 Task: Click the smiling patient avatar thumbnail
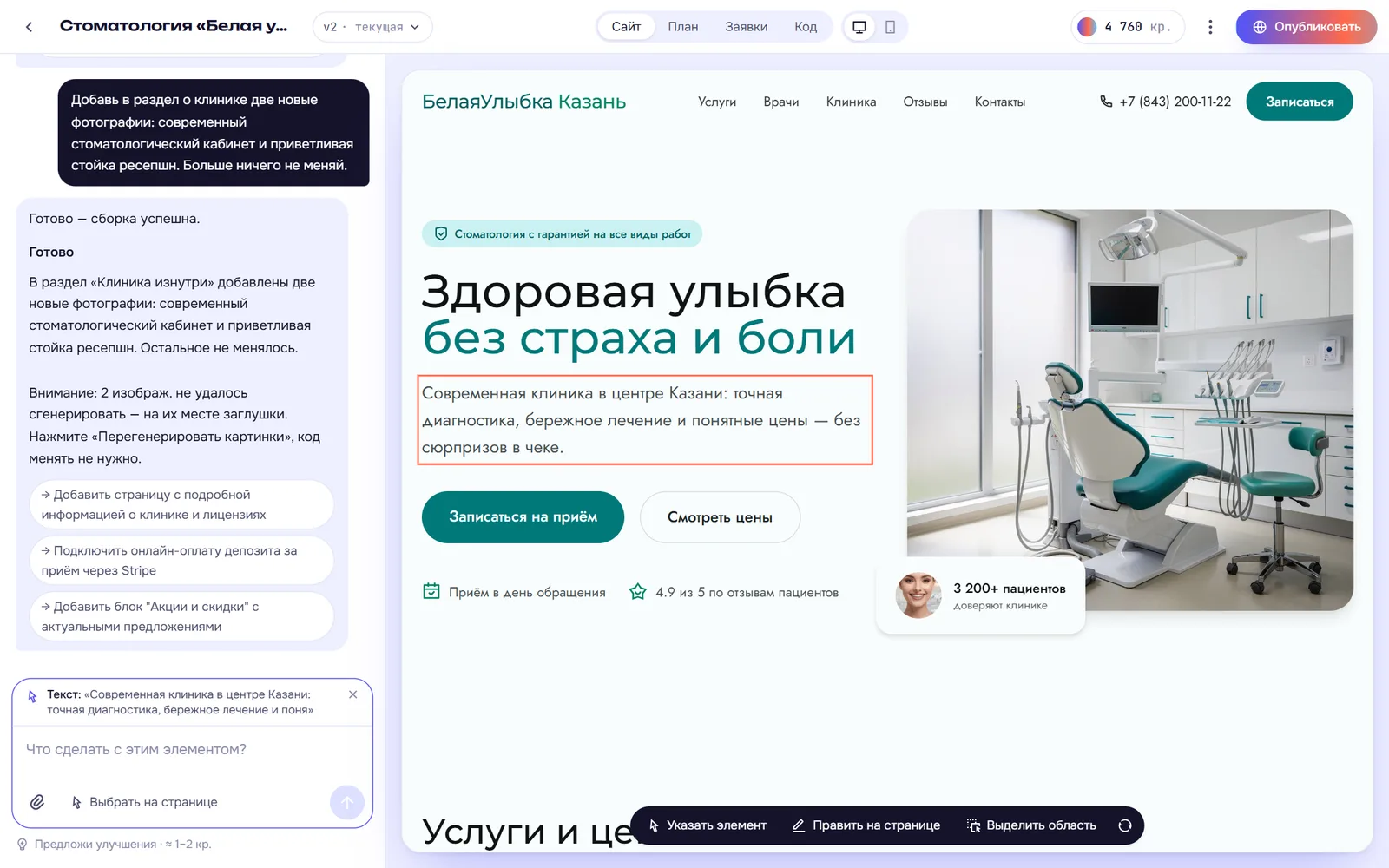(x=918, y=595)
